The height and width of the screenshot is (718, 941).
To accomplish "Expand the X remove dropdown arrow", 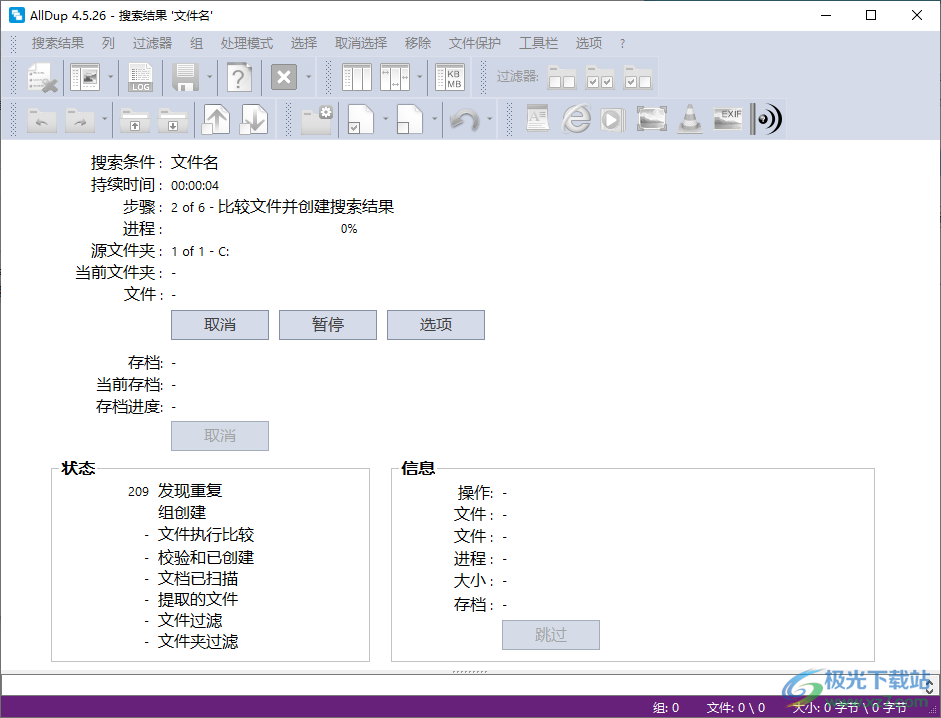I will coord(308,77).
